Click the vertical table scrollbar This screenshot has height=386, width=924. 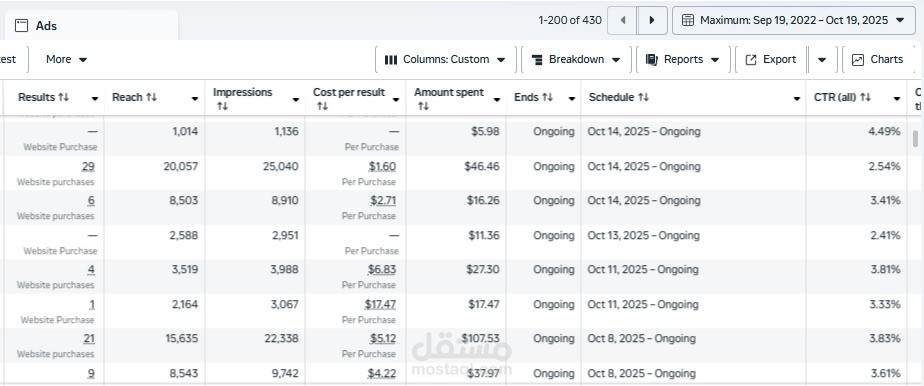pyautogui.click(x=915, y=138)
